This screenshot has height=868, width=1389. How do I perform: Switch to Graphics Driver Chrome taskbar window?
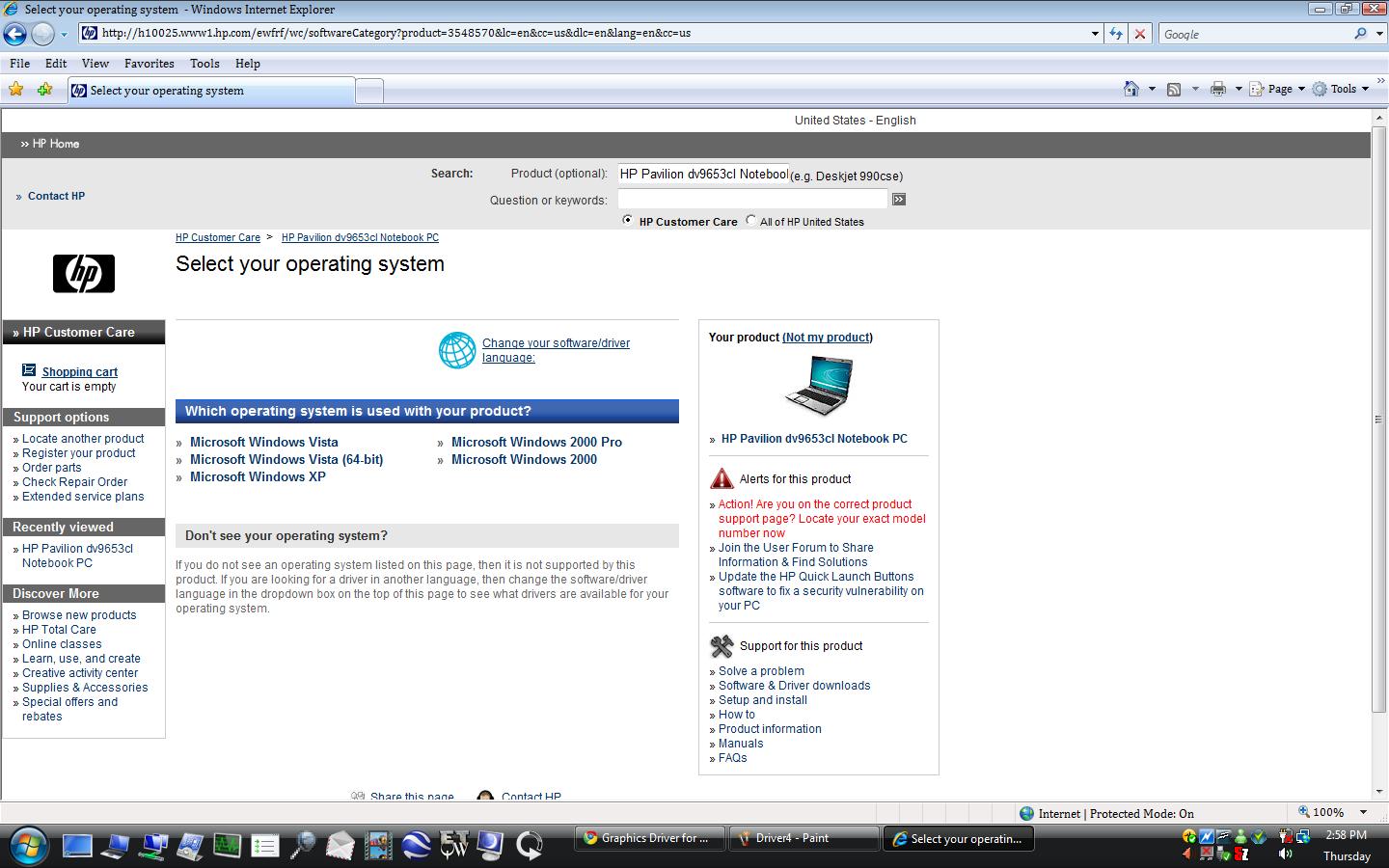coord(650,838)
